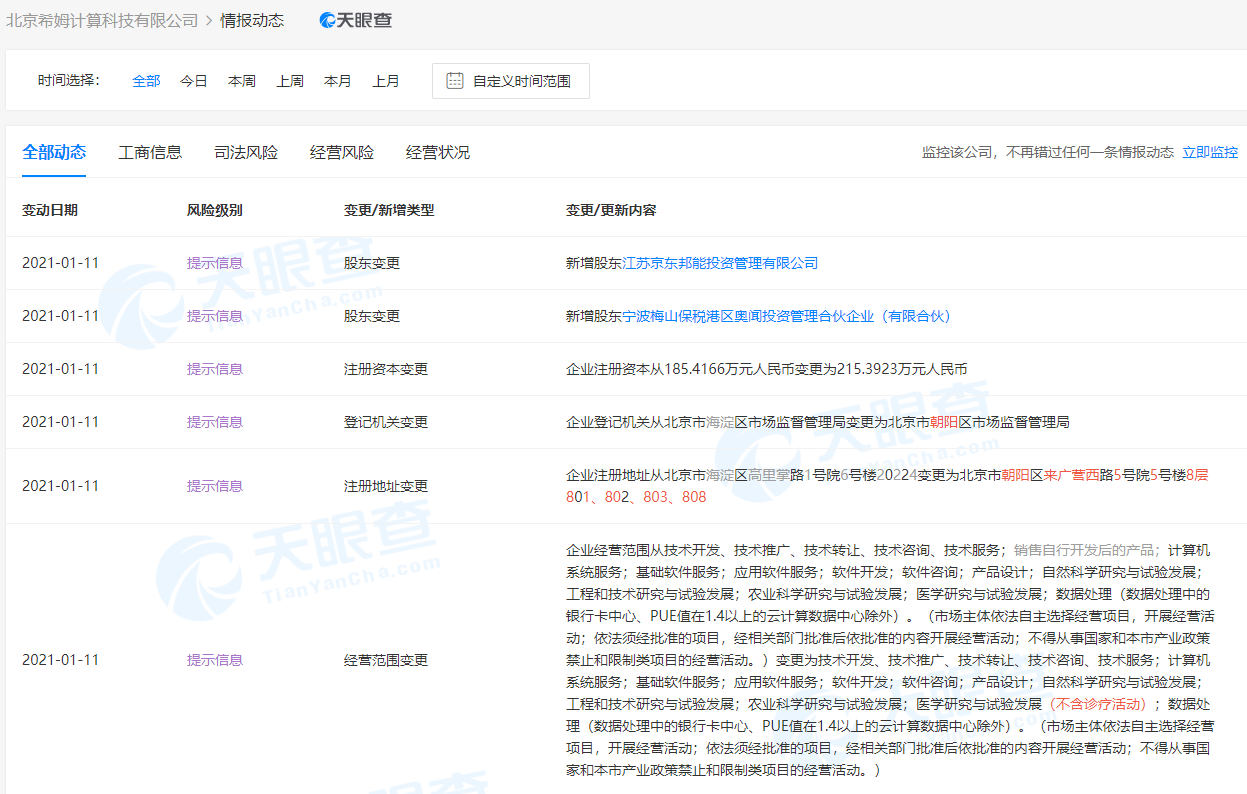Switch to the 工商信息 tab

pos(150,152)
